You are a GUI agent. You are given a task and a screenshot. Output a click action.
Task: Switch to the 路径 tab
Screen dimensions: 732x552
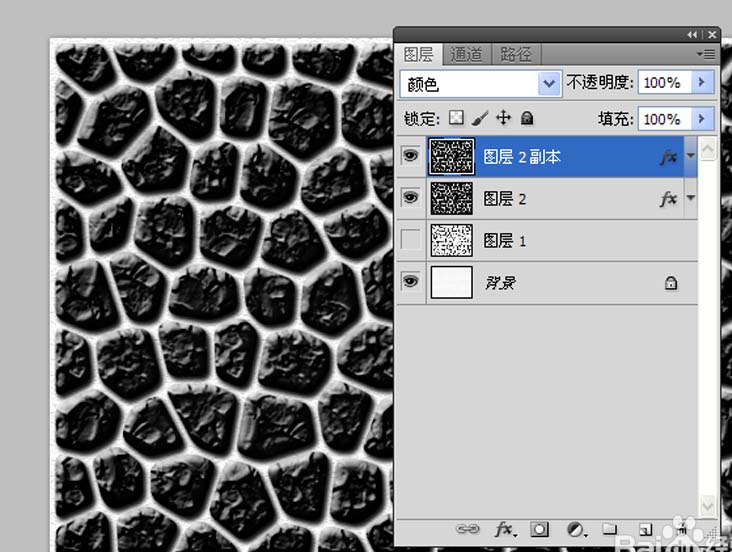[x=516, y=55]
